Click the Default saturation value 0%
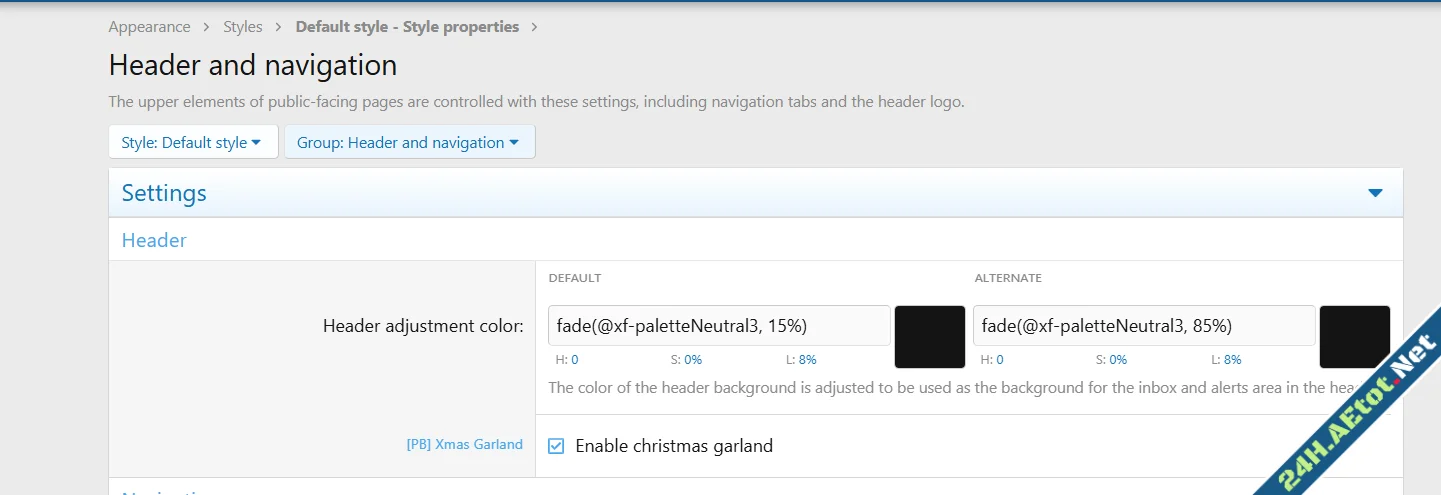Image resolution: width=1441 pixels, height=495 pixels. 693,360
